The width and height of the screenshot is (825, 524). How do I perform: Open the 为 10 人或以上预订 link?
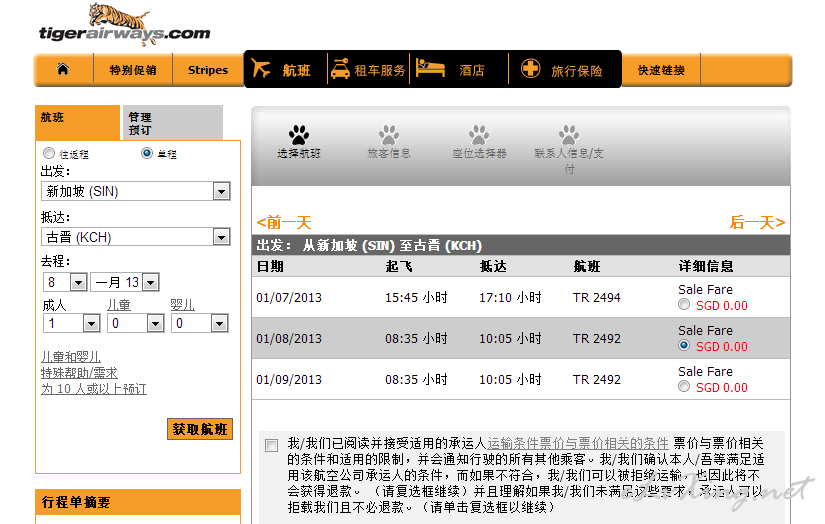[94, 389]
